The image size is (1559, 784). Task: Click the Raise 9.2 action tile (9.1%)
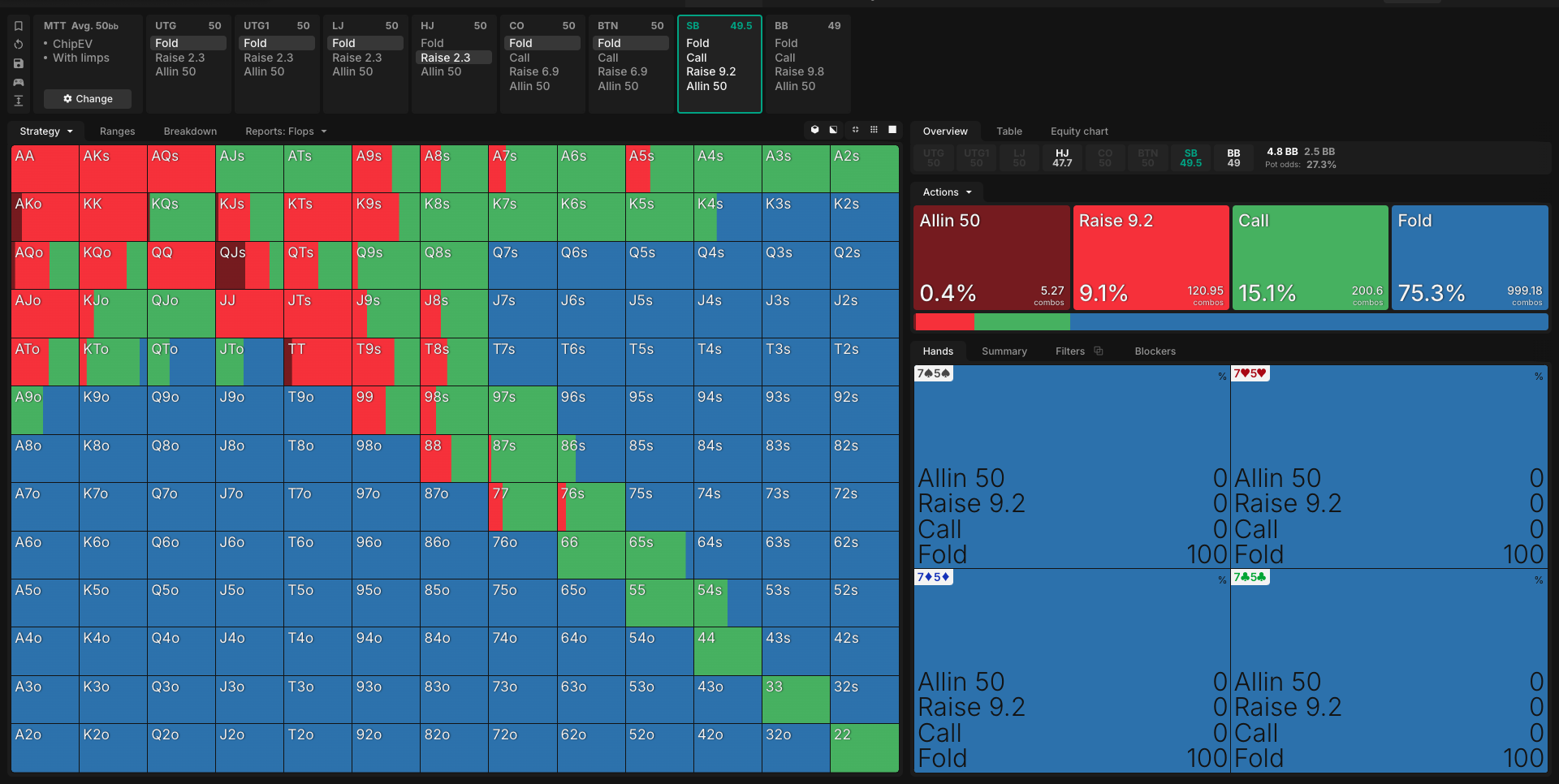1151,257
